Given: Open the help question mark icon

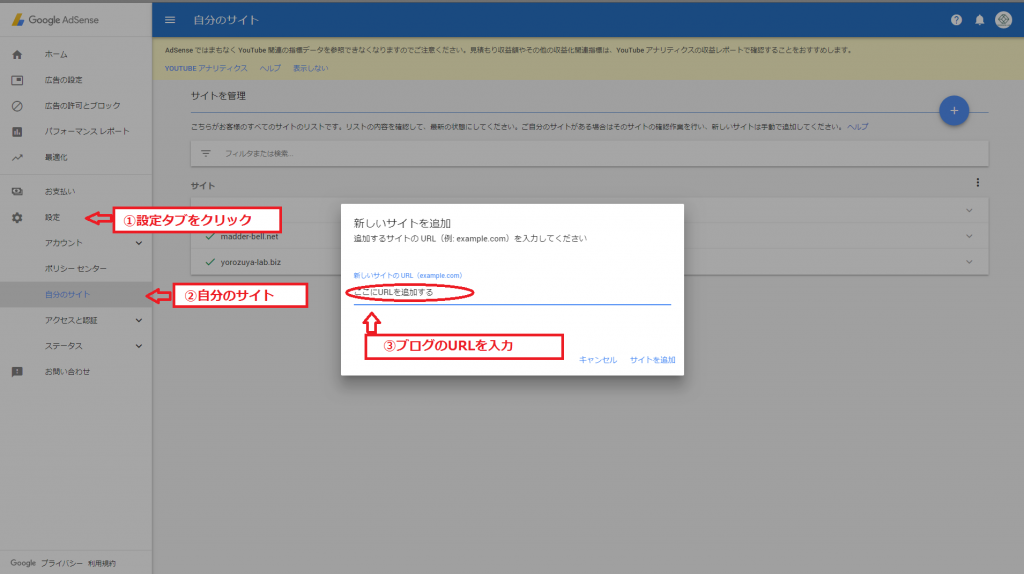Looking at the screenshot, I should pyautogui.click(x=956, y=20).
